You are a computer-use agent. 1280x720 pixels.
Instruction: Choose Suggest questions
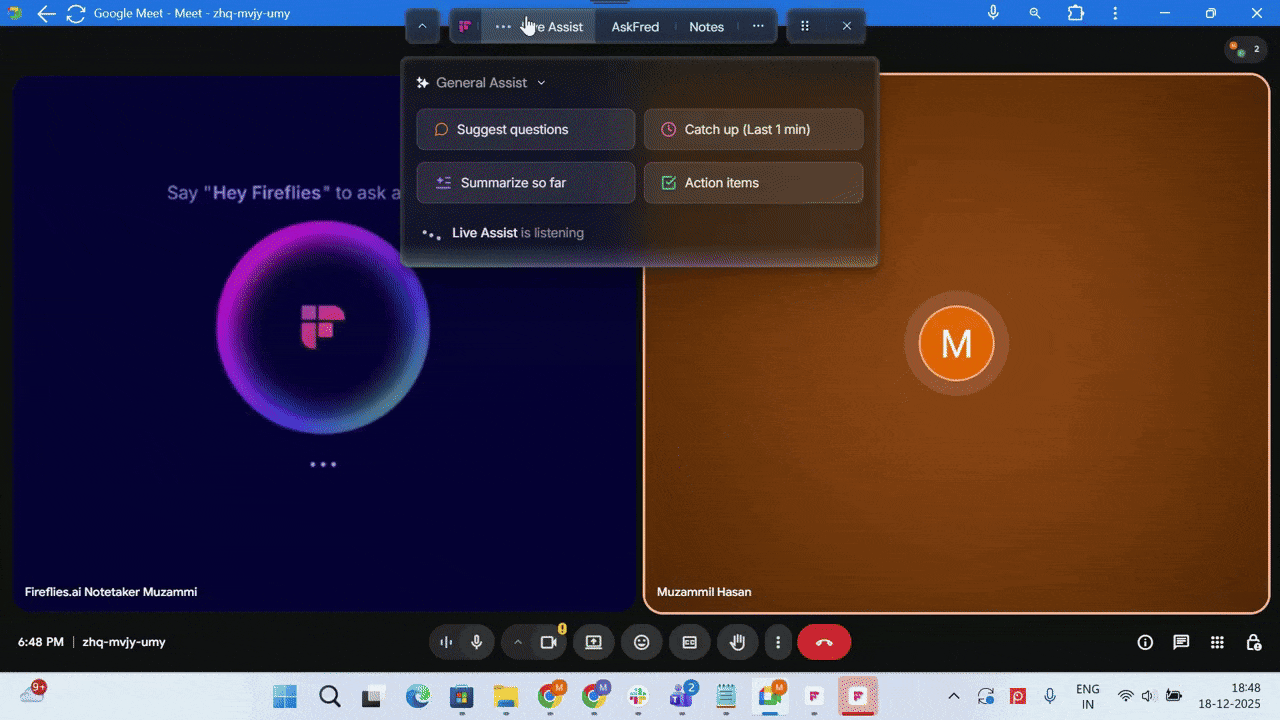(x=525, y=129)
